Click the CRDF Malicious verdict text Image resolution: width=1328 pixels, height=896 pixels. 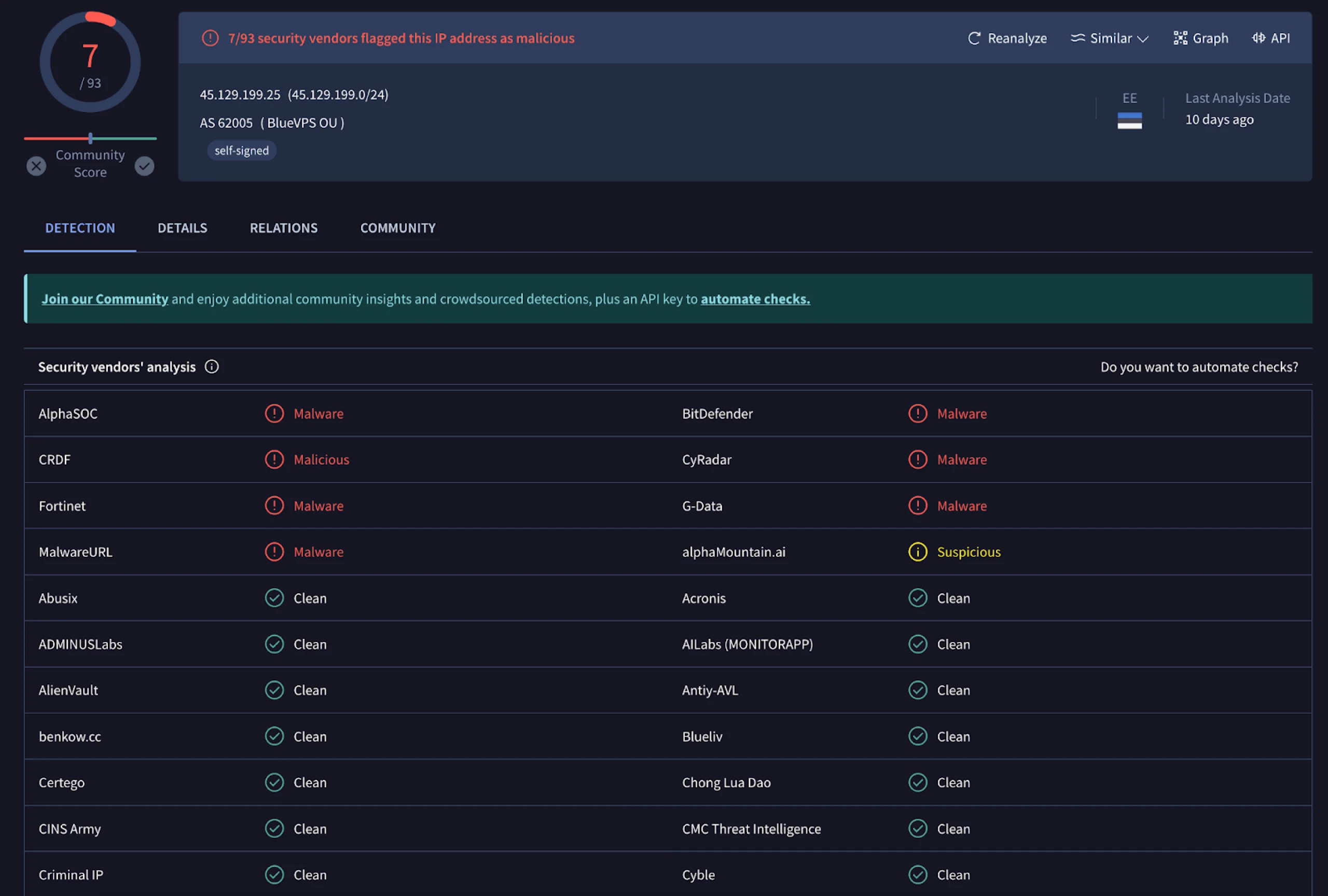click(321, 460)
